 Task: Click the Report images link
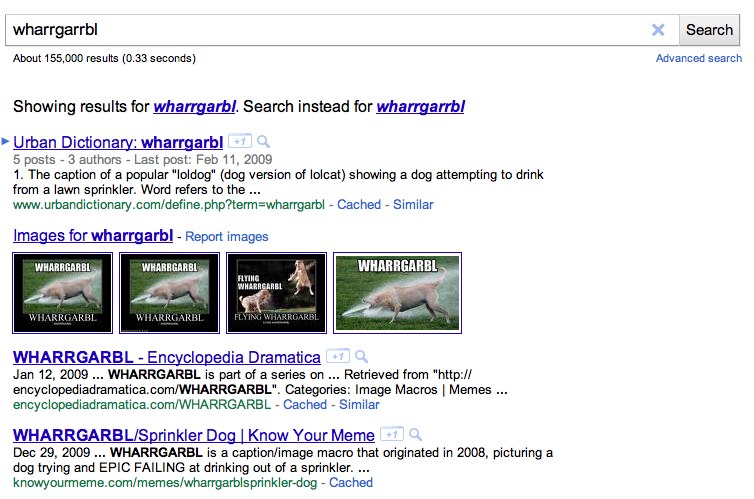227,237
